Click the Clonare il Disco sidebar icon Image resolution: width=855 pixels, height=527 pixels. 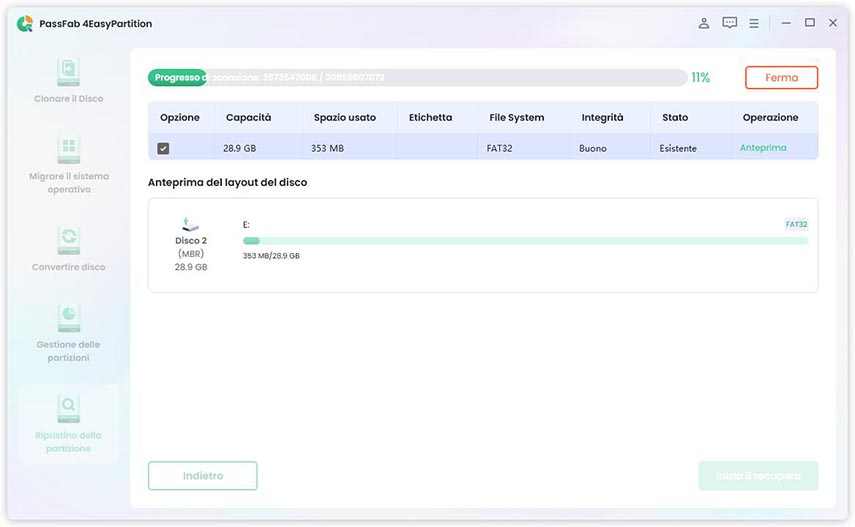point(69,73)
